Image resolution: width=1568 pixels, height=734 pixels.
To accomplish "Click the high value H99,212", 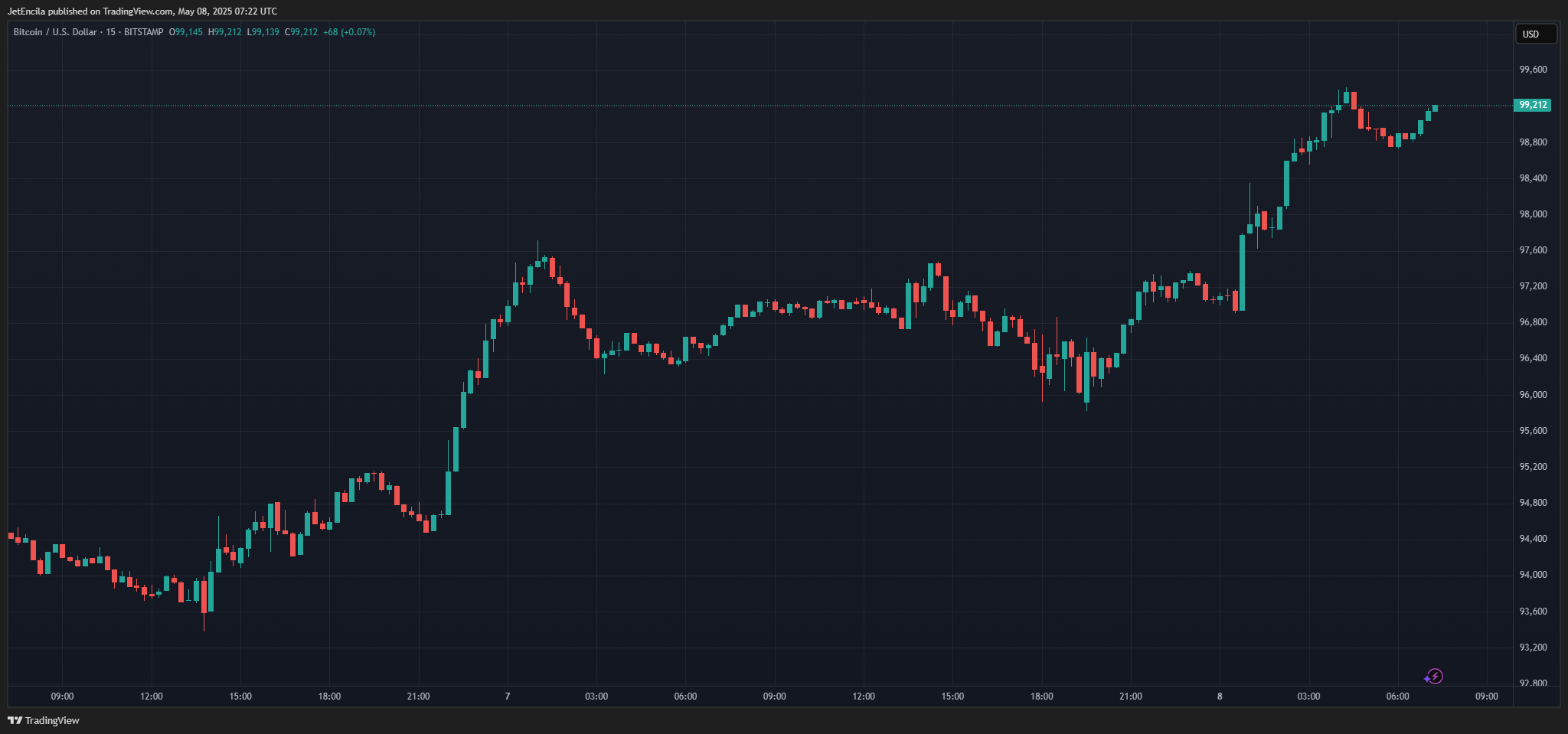I will click(x=225, y=32).
